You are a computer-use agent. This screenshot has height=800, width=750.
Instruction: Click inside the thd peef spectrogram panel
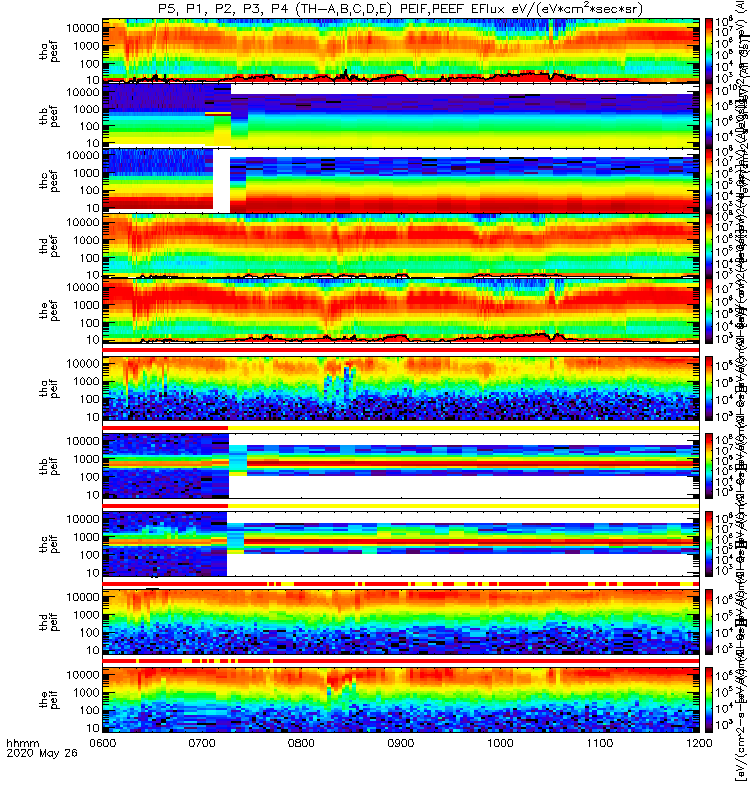tap(401, 245)
